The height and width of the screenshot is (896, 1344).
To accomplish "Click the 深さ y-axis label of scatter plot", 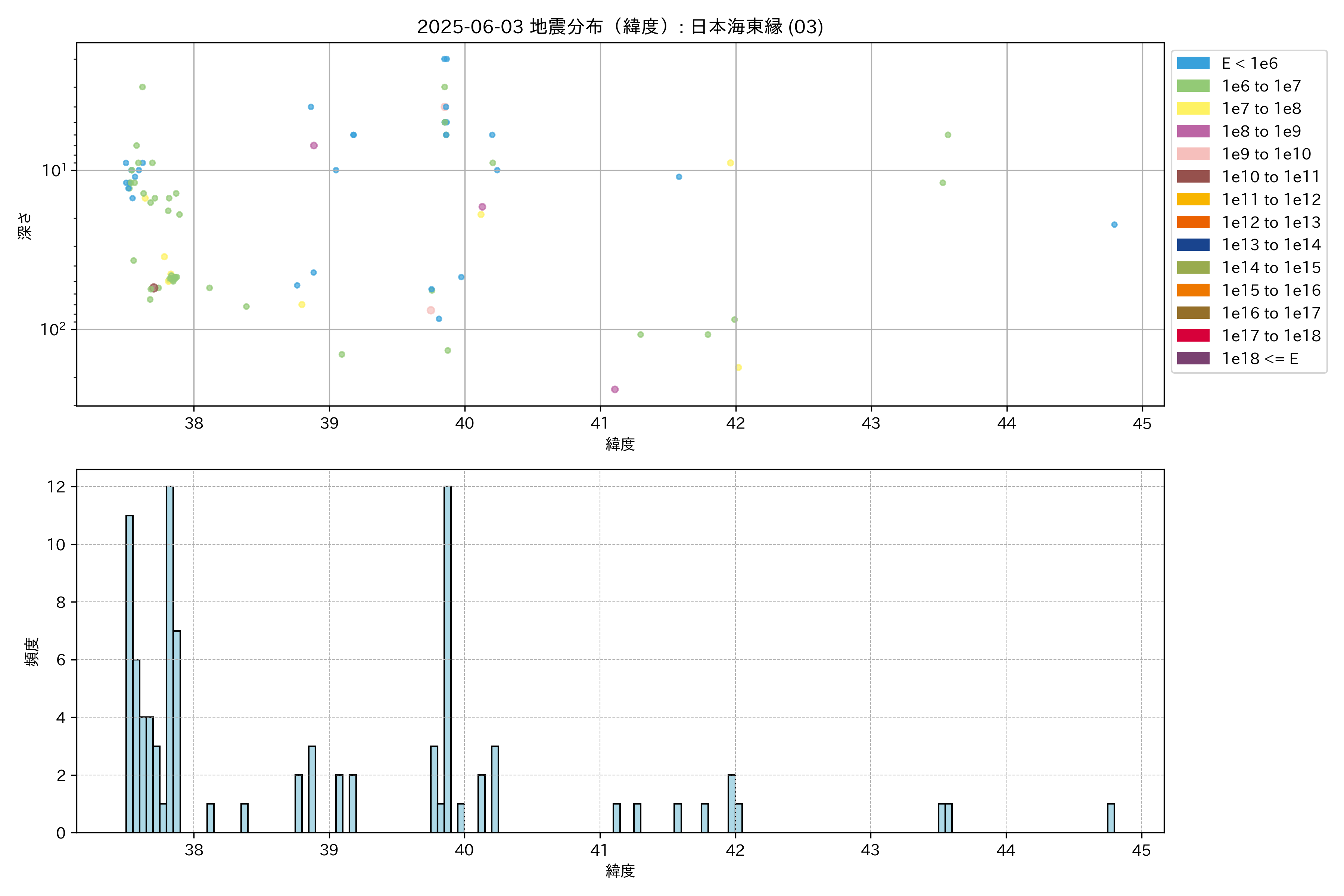I will coord(25,226).
